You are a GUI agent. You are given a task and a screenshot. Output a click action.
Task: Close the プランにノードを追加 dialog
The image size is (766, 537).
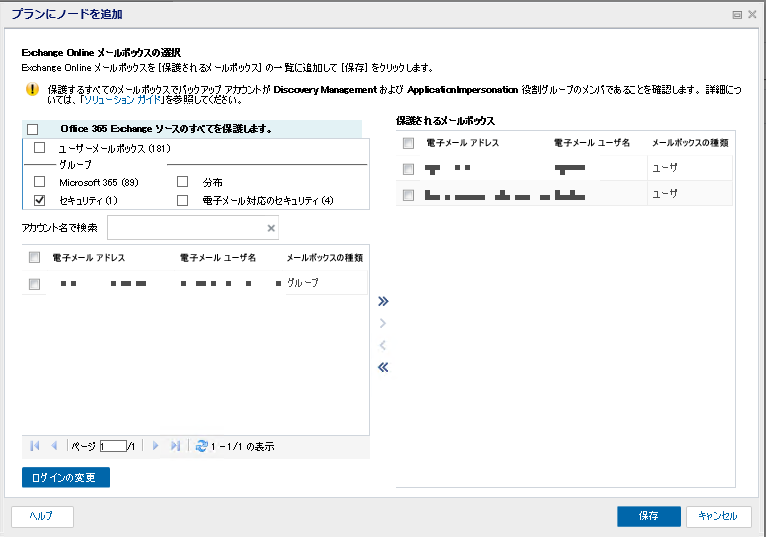[x=752, y=15]
